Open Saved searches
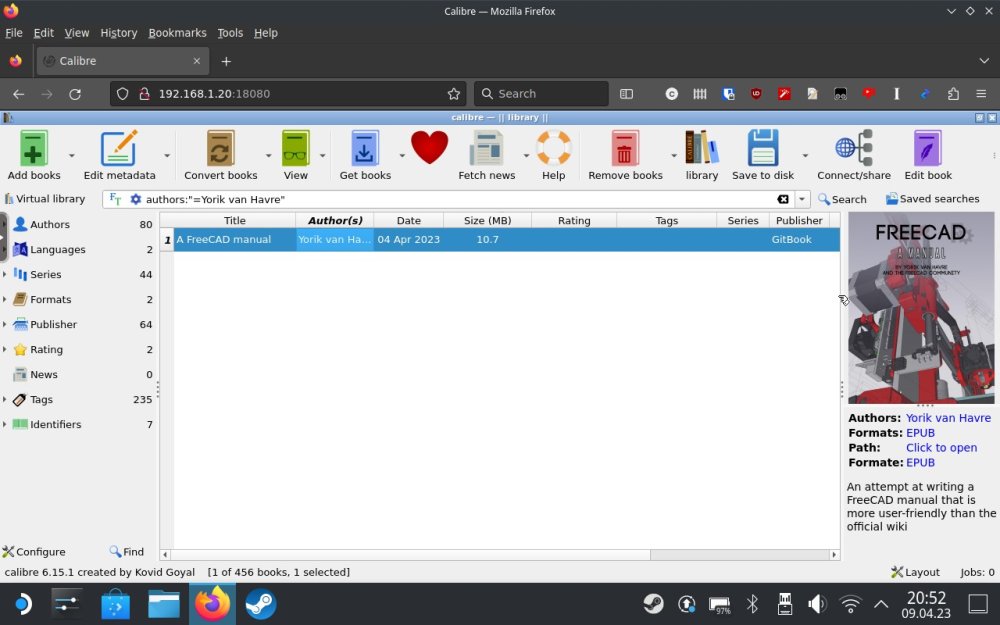Image resolution: width=1000 pixels, height=625 pixels. (932, 198)
